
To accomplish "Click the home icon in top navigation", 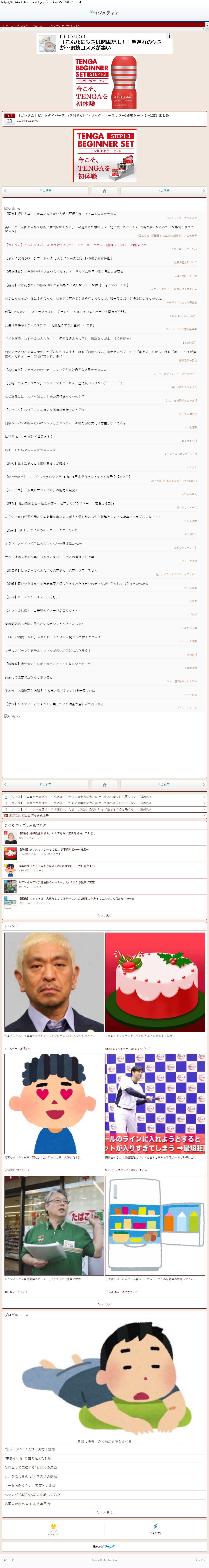I will pyautogui.click(x=104, y=191).
